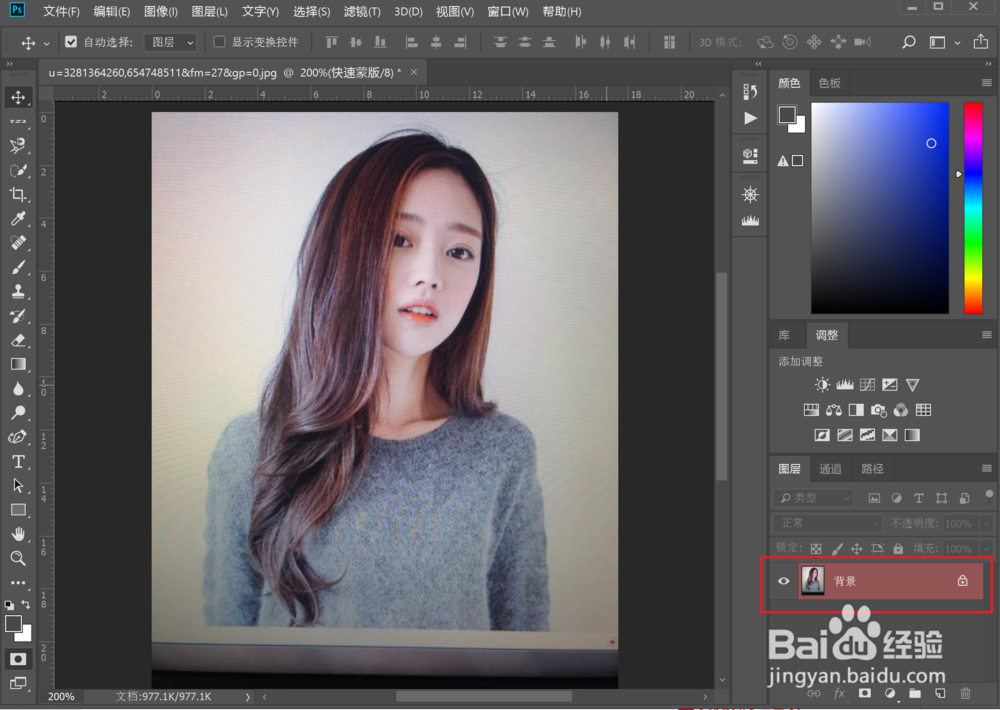This screenshot has width=1000, height=710.
Task: Open the 类型 layer filter dropdown
Action: click(814, 498)
